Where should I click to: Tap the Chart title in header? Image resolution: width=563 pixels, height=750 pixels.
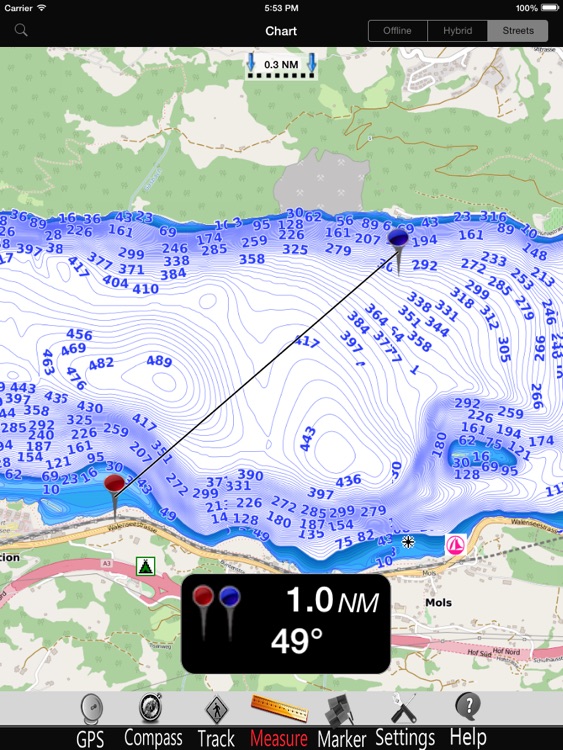pos(281,31)
